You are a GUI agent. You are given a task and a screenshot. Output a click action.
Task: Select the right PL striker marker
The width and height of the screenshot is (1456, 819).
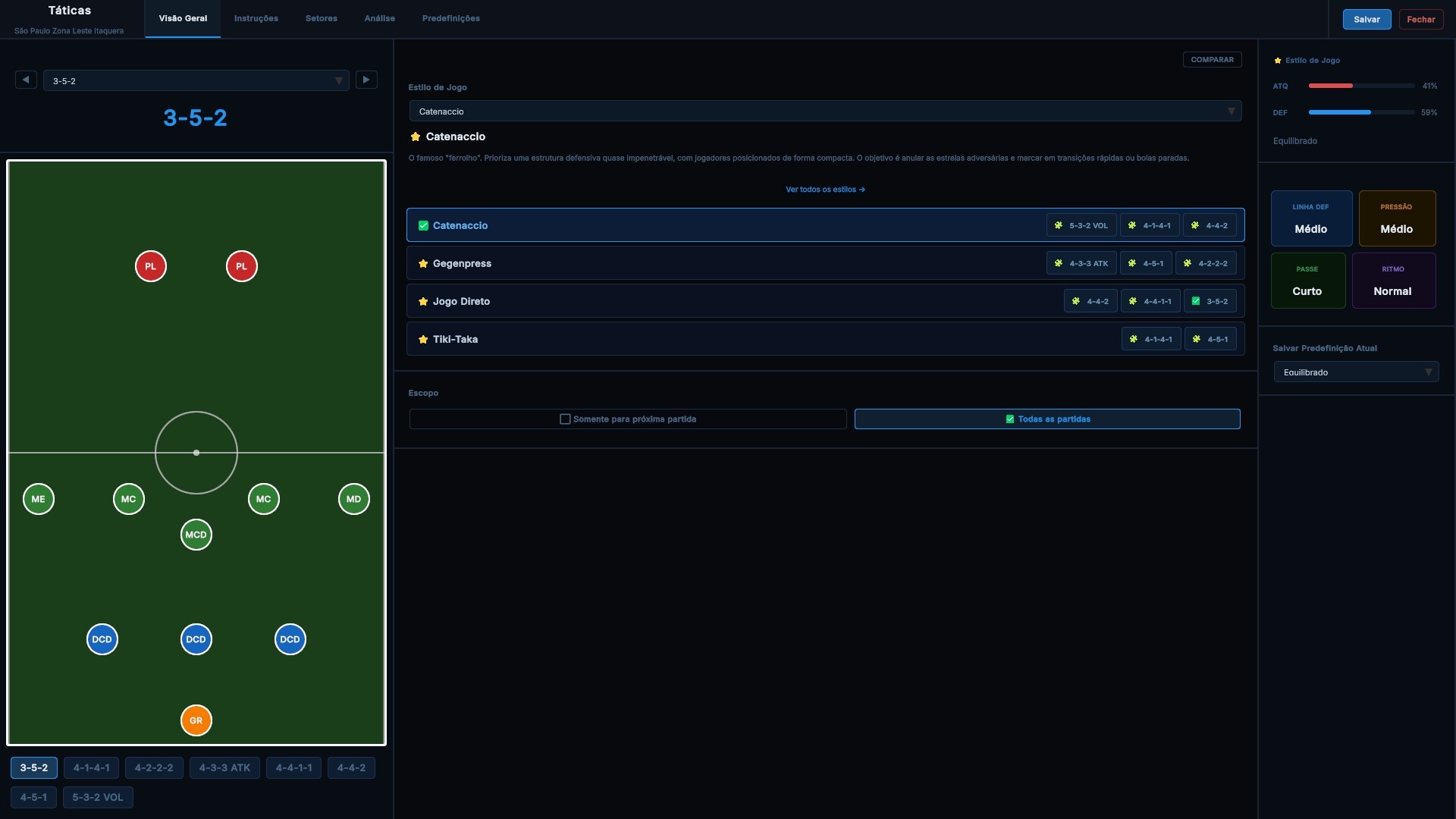tap(241, 266)
